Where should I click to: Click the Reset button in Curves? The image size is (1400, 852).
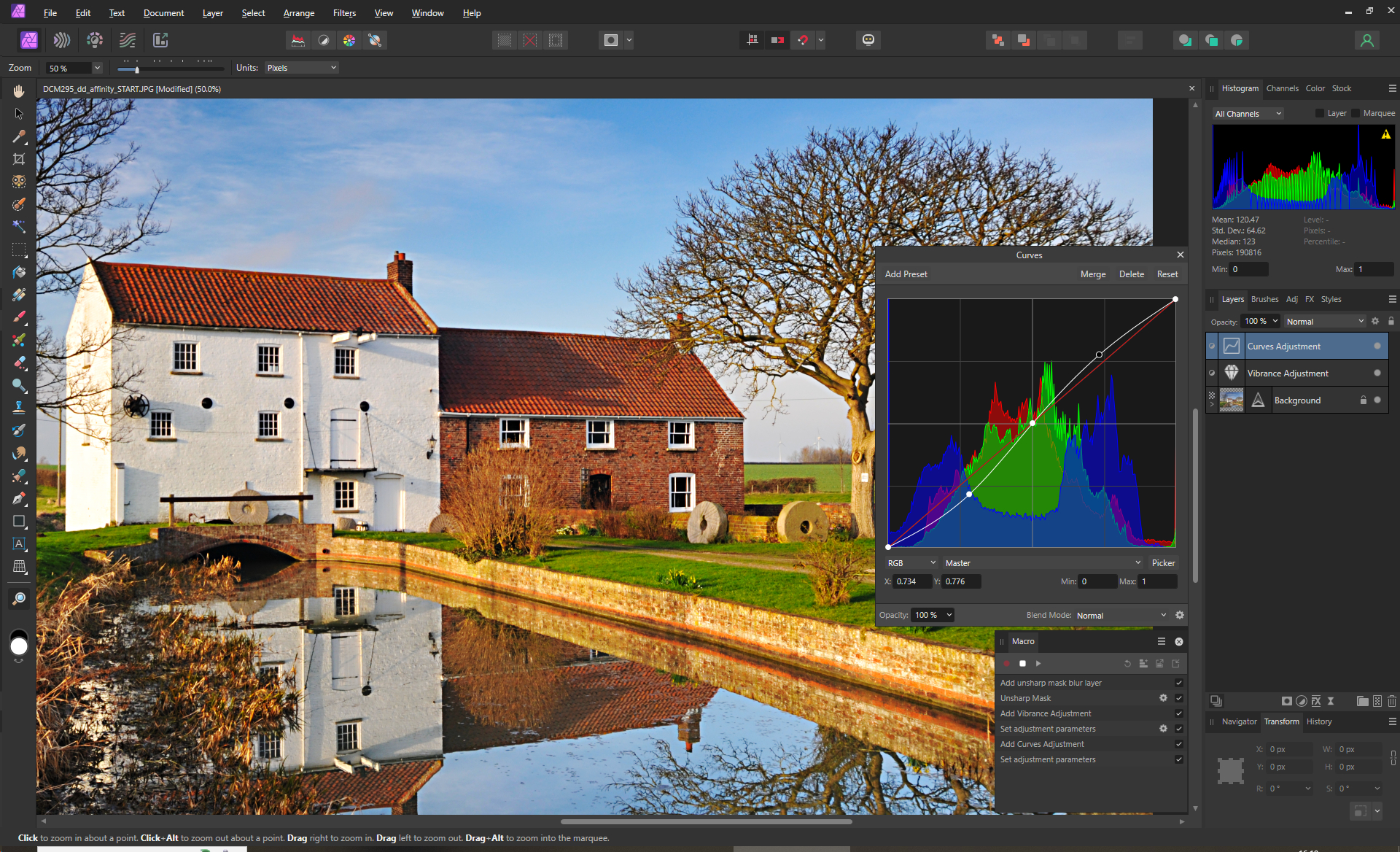[x=1167, y=274]
